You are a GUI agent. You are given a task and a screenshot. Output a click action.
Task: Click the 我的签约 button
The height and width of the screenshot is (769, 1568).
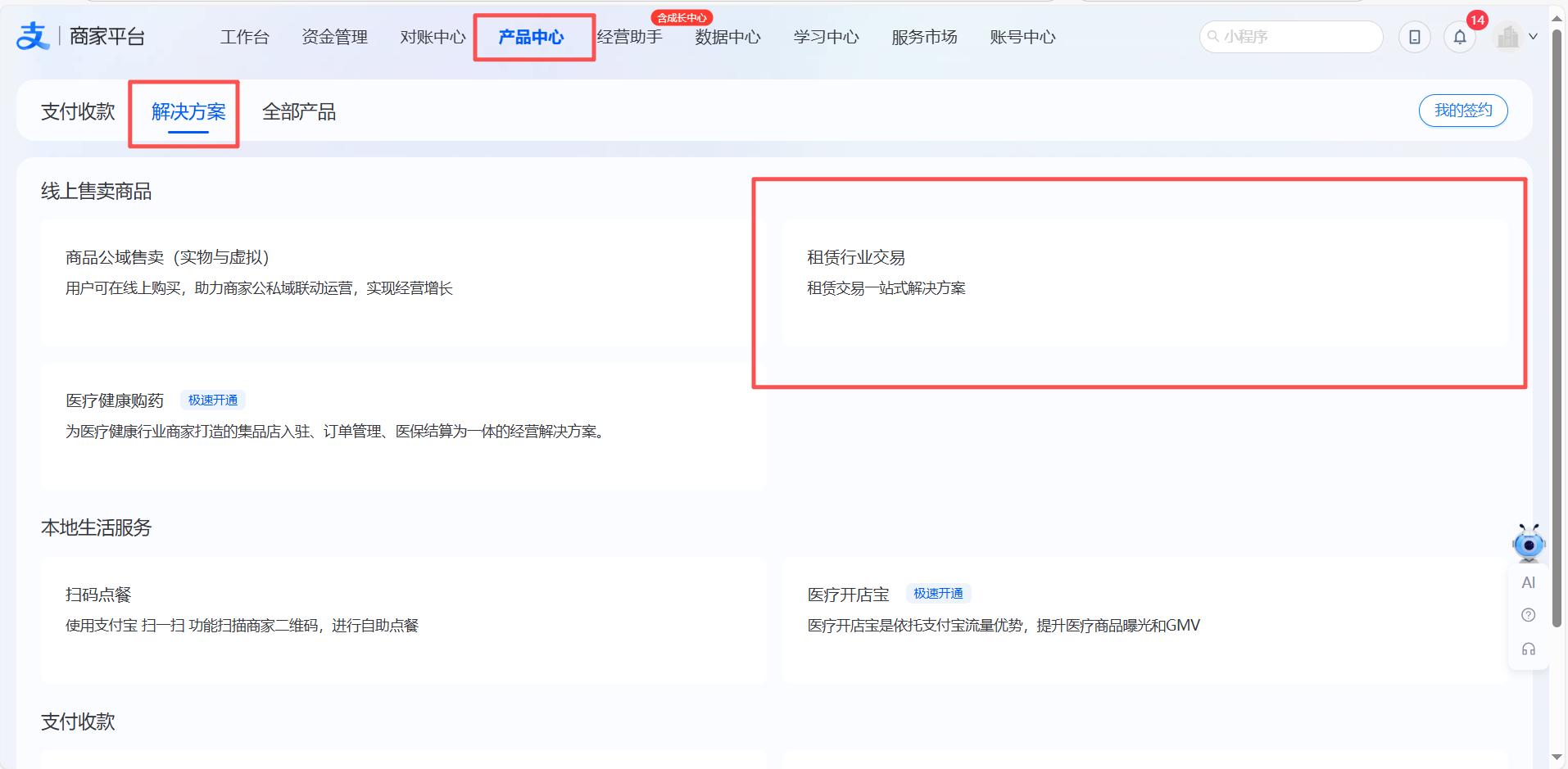coord(1463,111)
